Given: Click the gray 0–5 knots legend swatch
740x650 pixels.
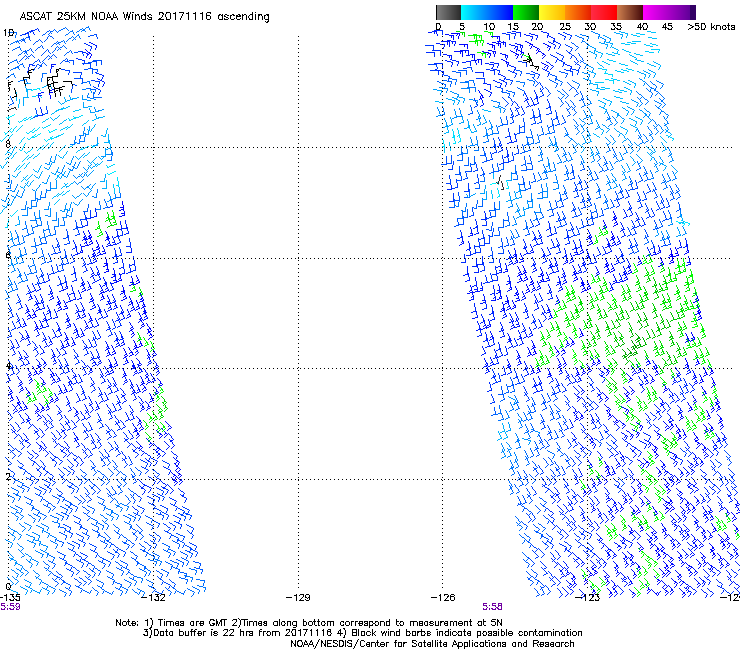Looking at the screenshot, I should [448, 12].
